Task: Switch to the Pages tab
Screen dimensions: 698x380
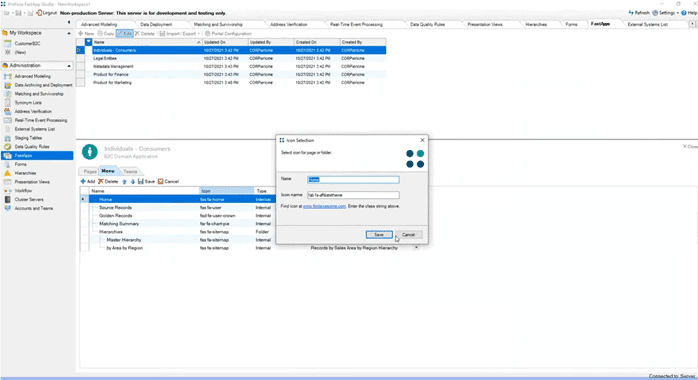Action: pos(90,171)
